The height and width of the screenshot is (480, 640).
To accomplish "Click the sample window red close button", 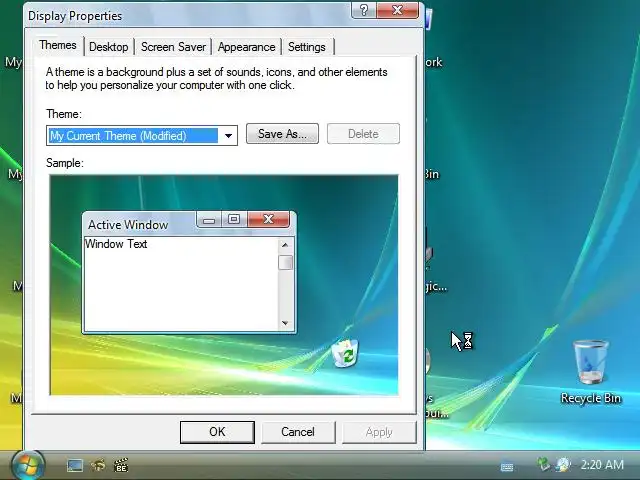I will pos(269,219).
